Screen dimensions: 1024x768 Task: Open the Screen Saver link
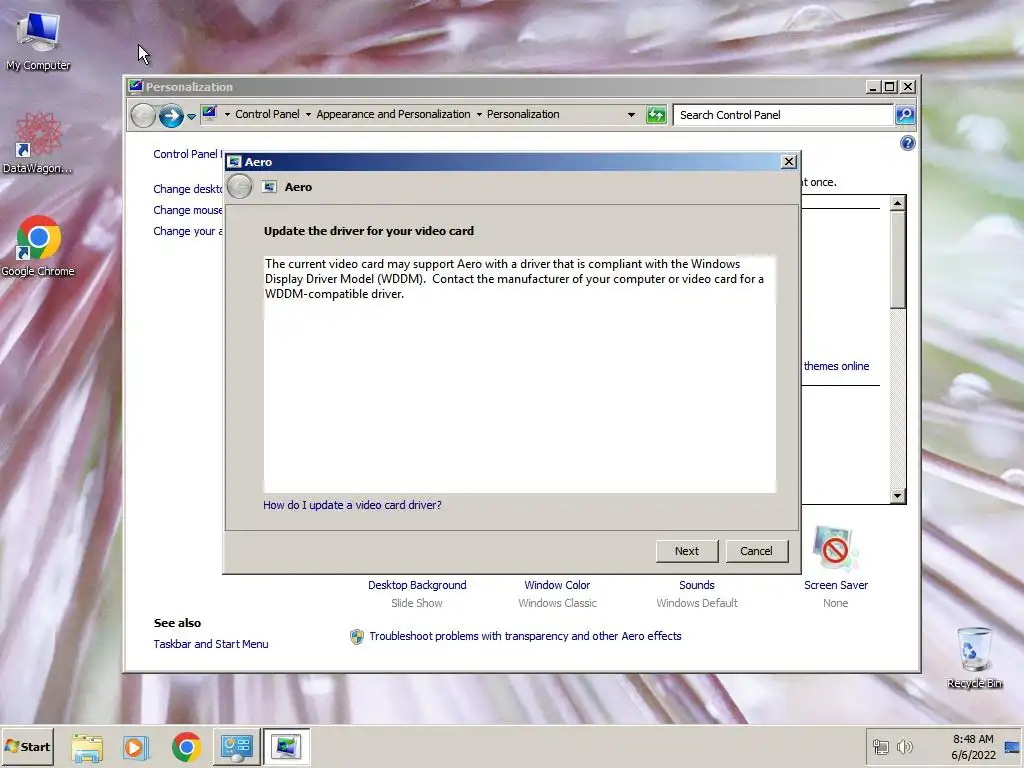pos(836,585)
